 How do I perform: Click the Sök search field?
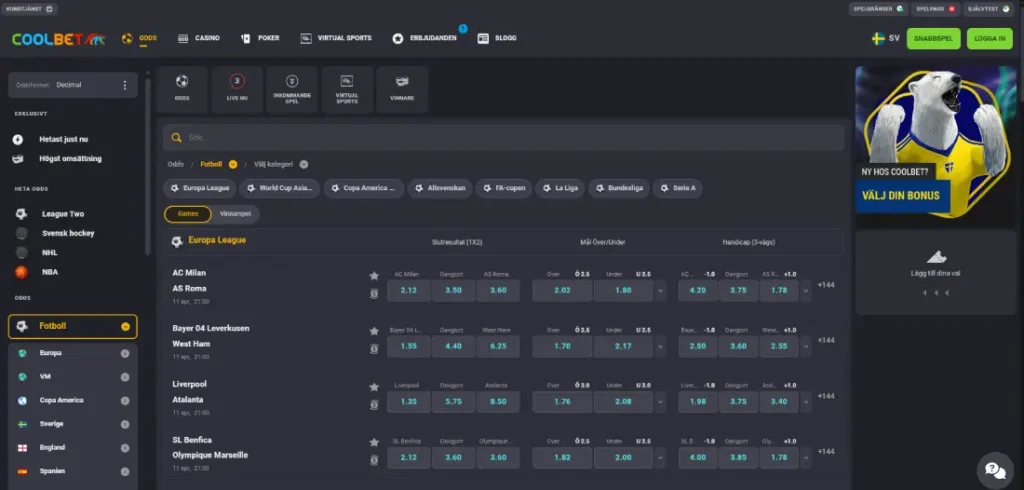[x=500, y=137]
